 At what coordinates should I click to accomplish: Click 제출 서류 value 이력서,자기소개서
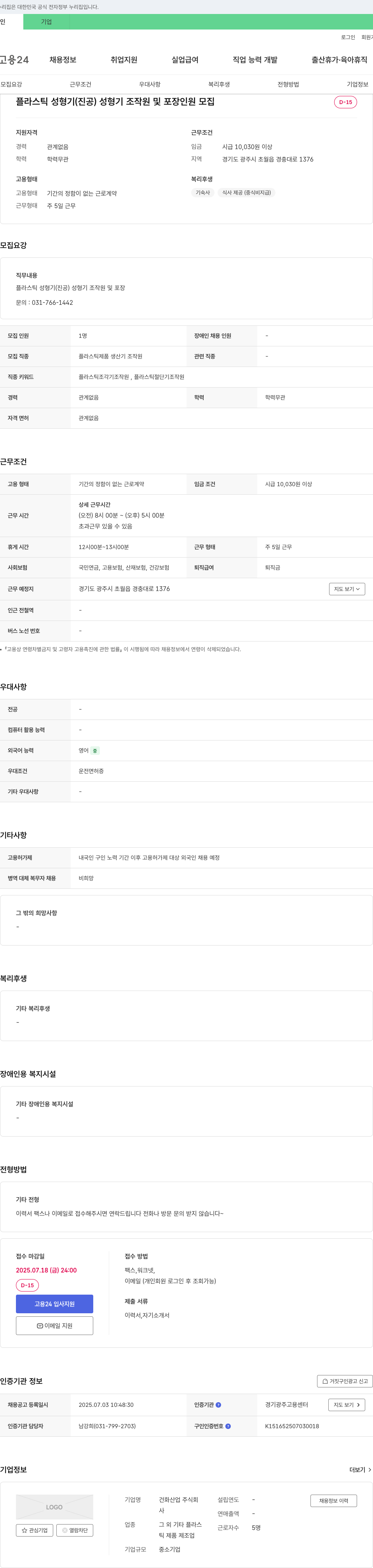click(x=147, y=1315)
